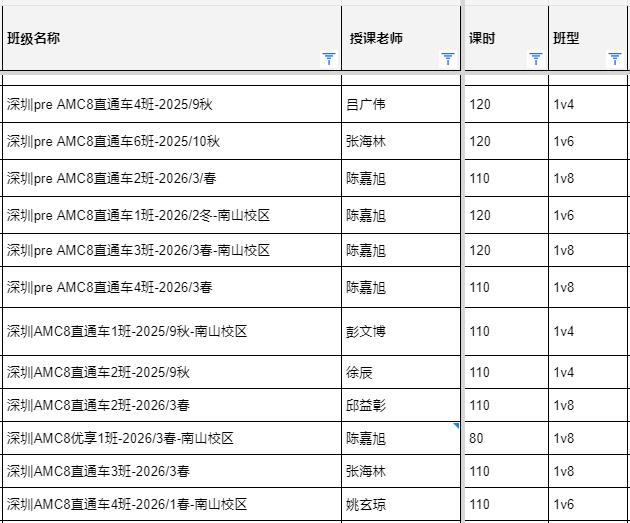Select teacher cell 姚玄琼
The width and height of the screenshot is (630, 523).
(401, 504)
